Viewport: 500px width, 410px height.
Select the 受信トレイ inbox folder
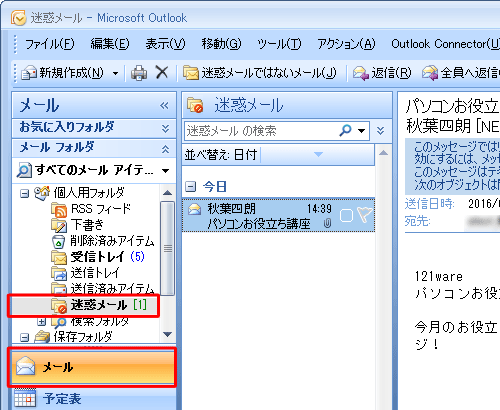click(98, 257)
